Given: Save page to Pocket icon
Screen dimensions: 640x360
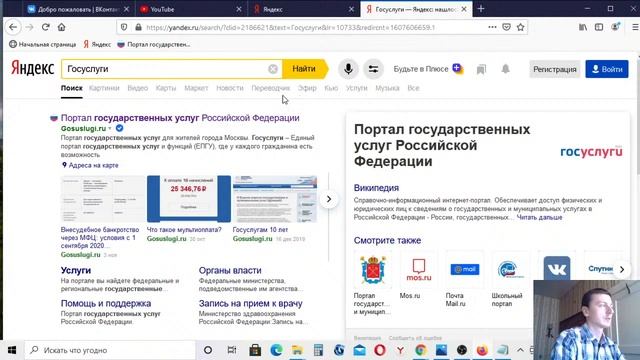Looking at the screenshot, I should pyautogui.click(x=506, y=27).
